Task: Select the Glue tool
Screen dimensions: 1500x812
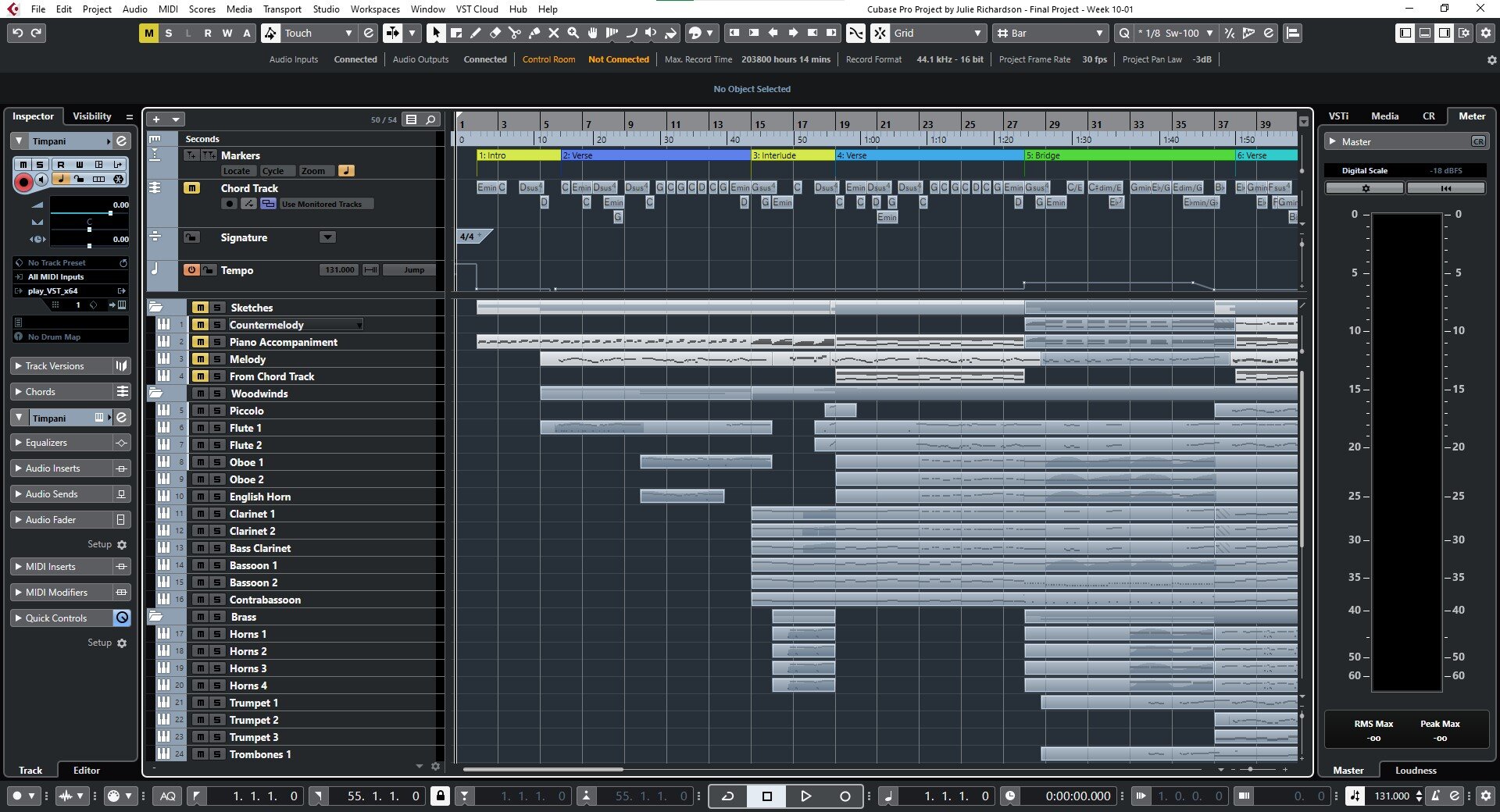Action: (534, 33)
